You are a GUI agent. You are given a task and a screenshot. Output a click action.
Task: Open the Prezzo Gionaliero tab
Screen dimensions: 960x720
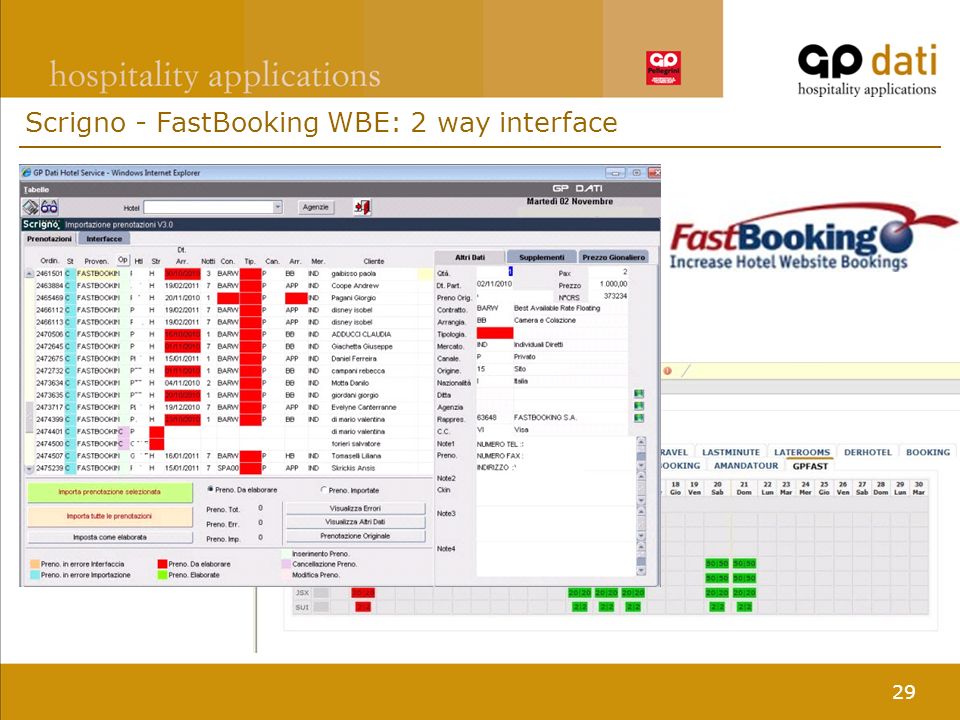coord(613,257)
